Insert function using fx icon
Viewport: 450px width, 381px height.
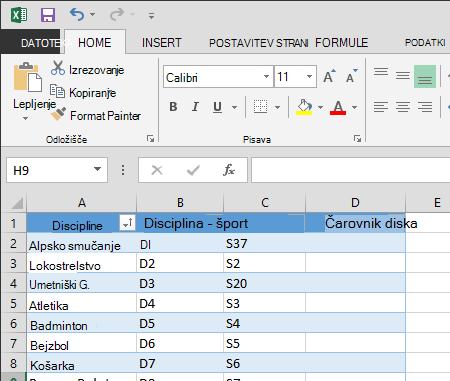[229, 170]
